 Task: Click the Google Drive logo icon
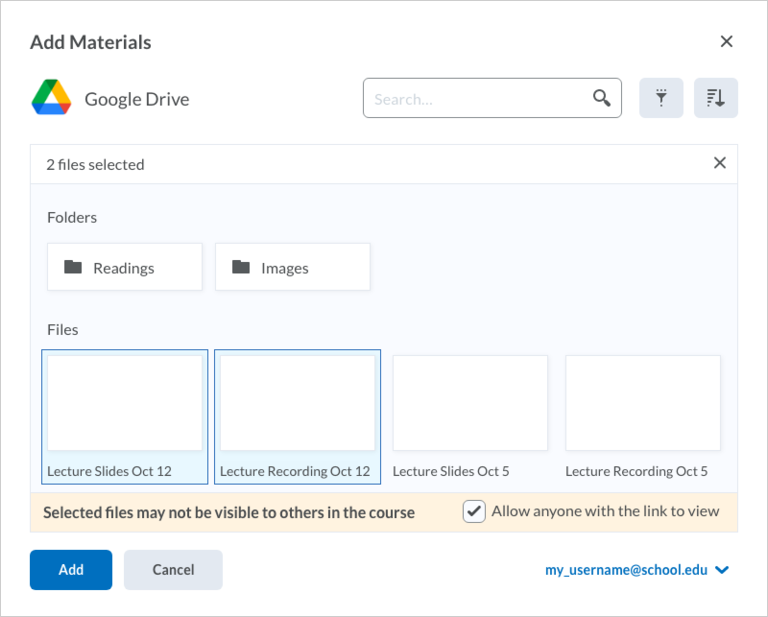point(51,97)
